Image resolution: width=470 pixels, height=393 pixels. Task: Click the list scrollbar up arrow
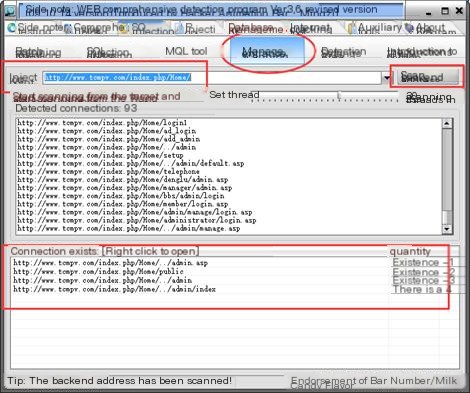pos(447,124)
